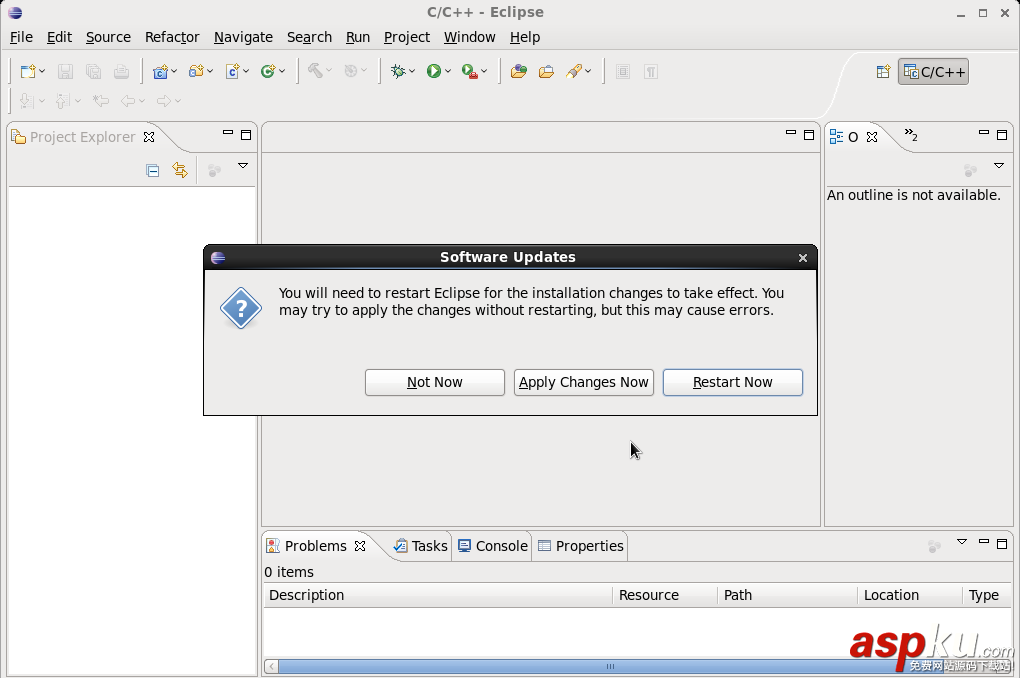Screen dimensions: 1020x678
Task: Click the Next Annotation toolbar icon
Action: pyautogui.click(x=27, y=101)
